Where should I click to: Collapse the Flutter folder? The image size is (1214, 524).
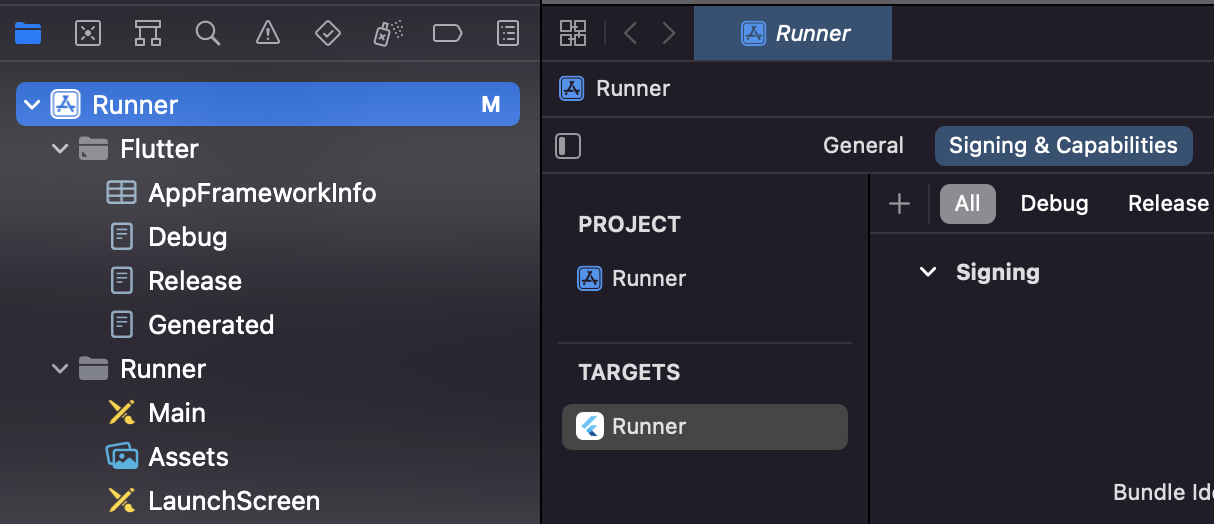tap(60, 149)
